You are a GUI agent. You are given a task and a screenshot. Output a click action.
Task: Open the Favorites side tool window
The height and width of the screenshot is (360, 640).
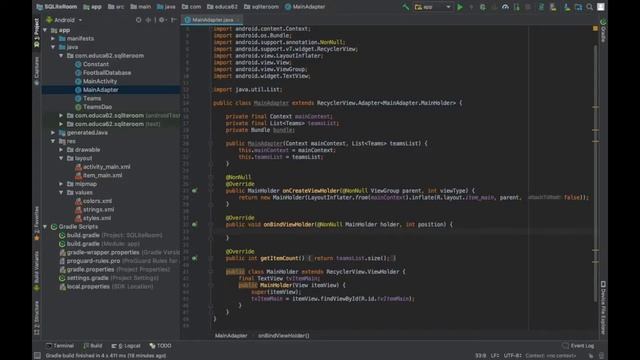coord(37,223)
